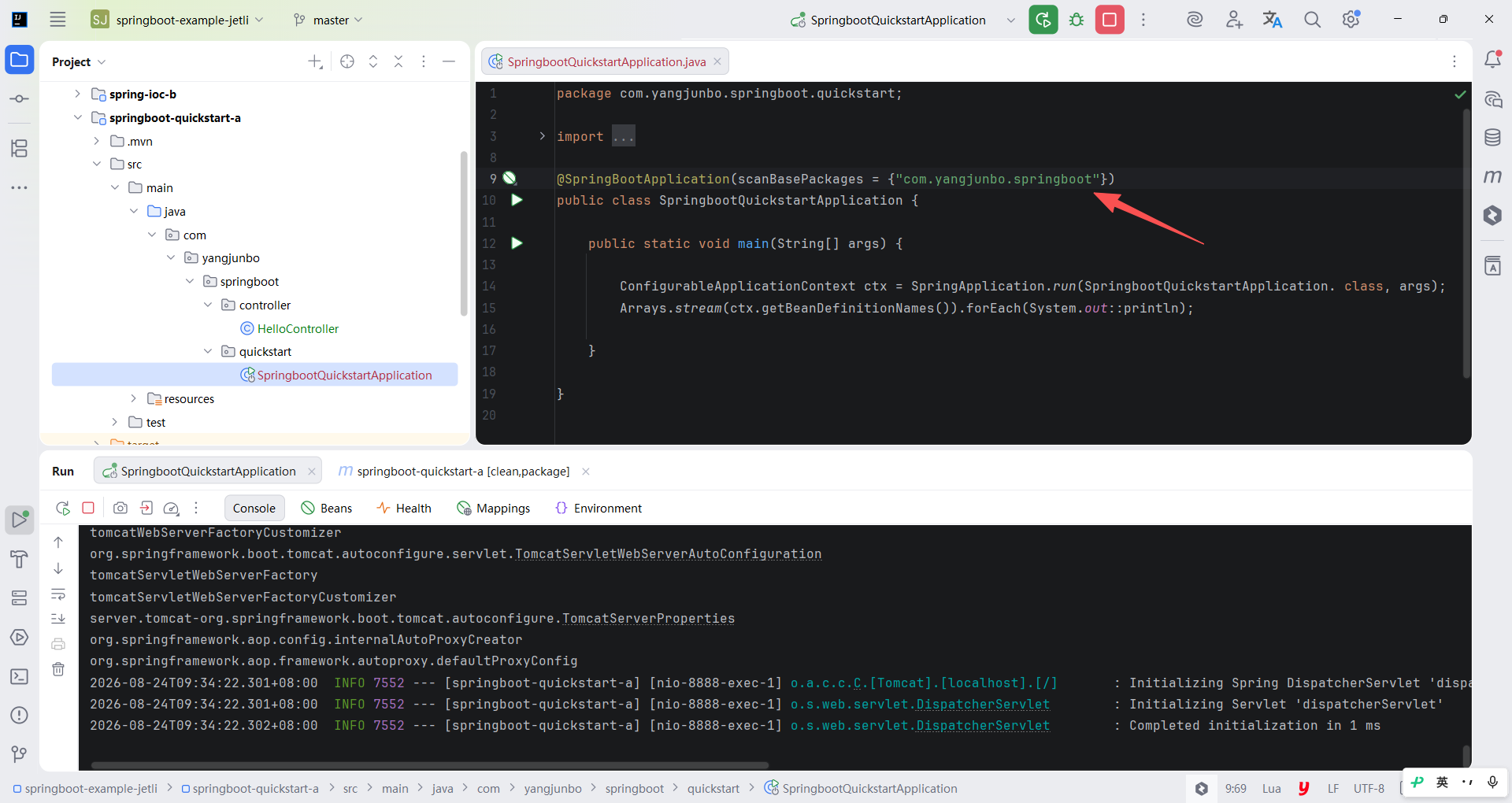
Task: Click the Project tree vertical scrollbar
Action: coord(464,233)
